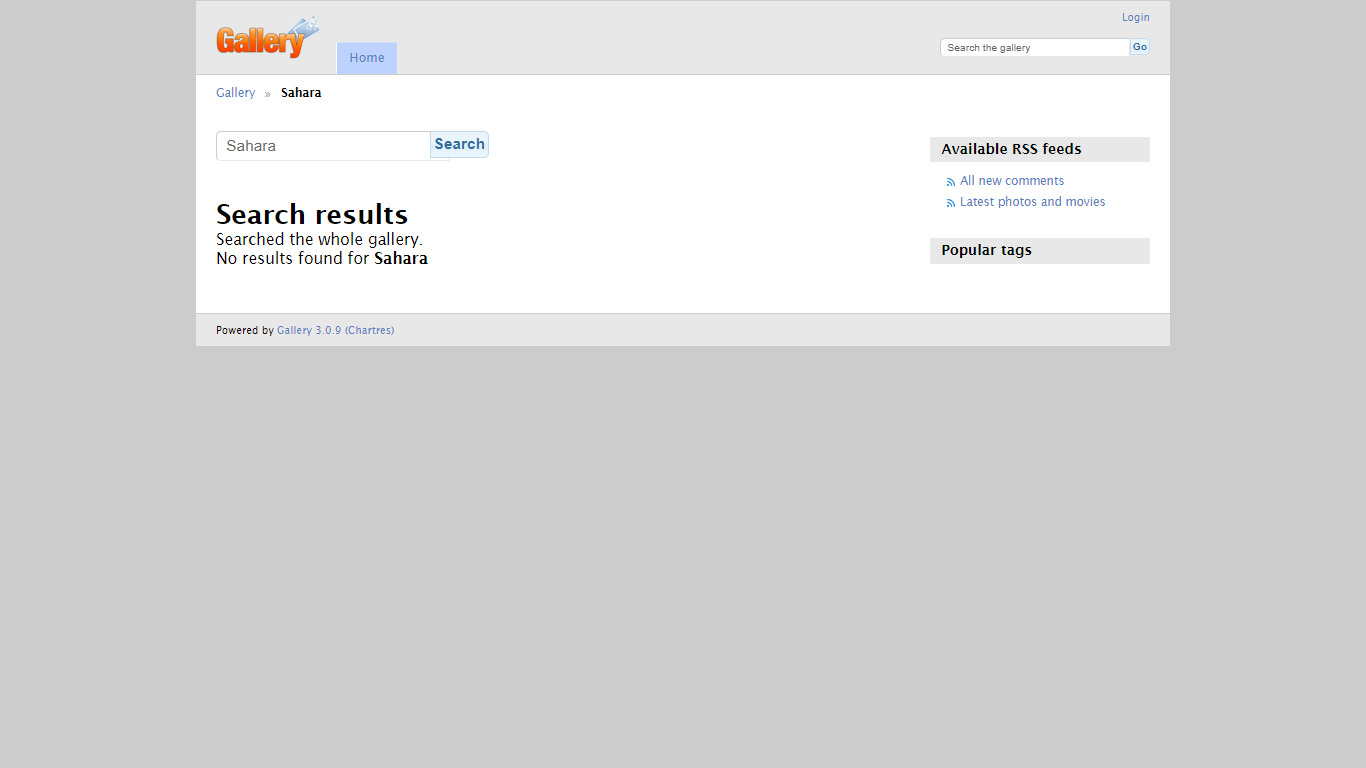1366x768 pixels.
Task: Click the Search results heading
Action: [x=312, y=215]
